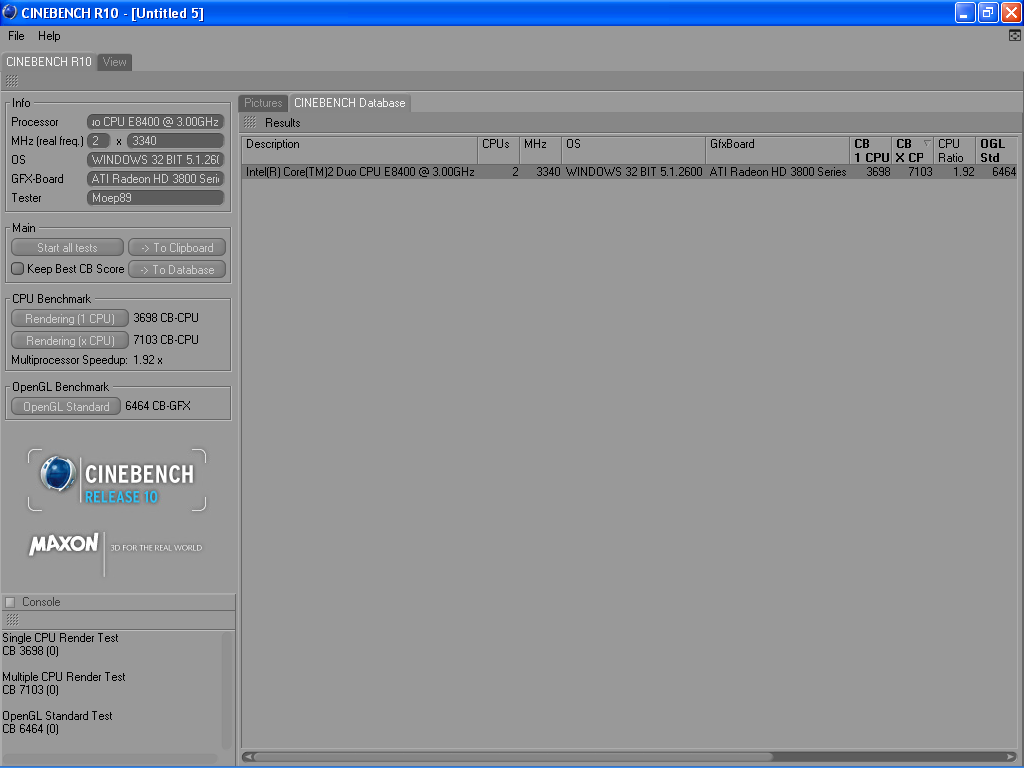Toggle the Console checkbox

[x=10, y=602]
